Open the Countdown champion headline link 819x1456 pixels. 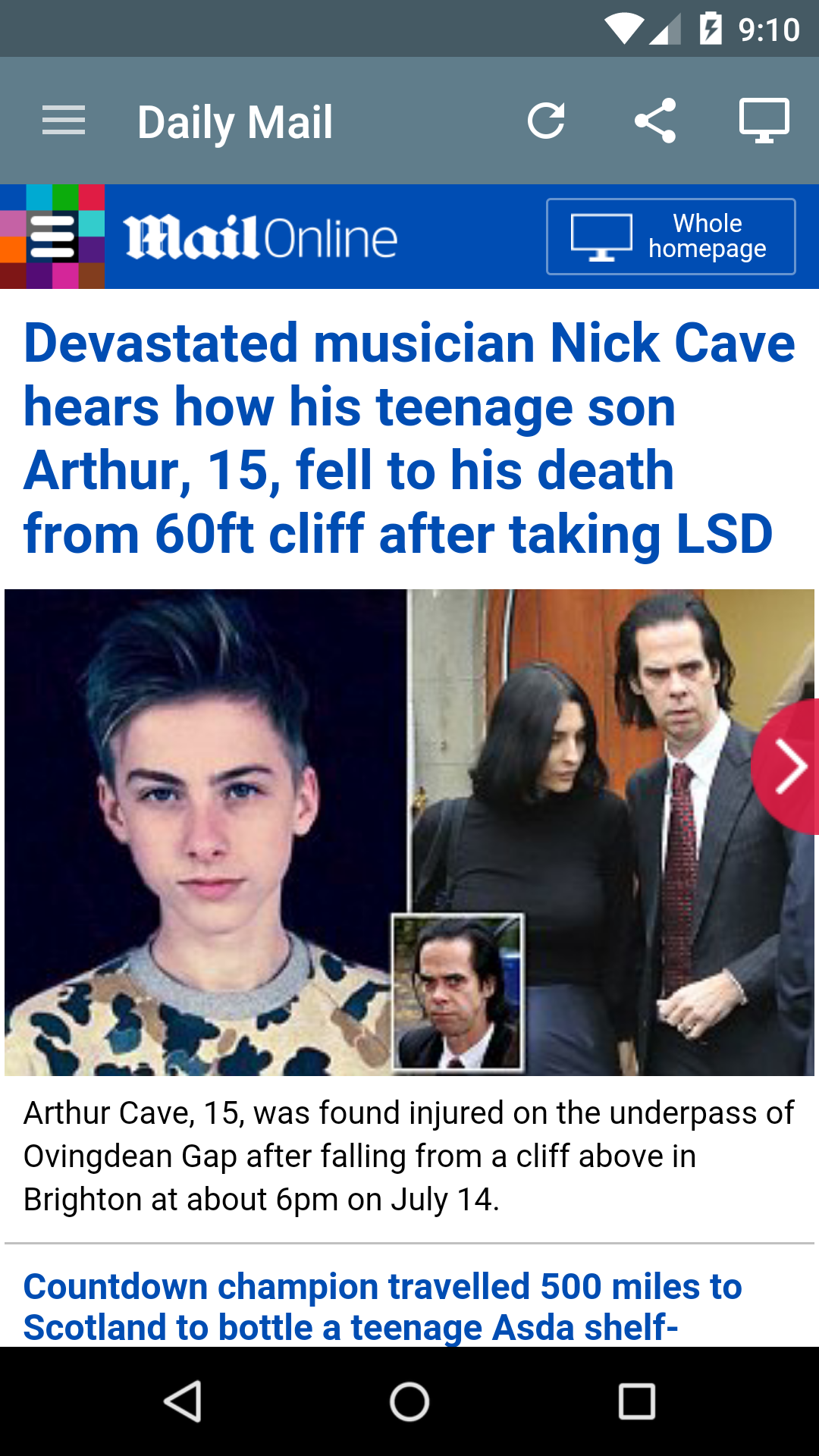tap(383, 1307)
